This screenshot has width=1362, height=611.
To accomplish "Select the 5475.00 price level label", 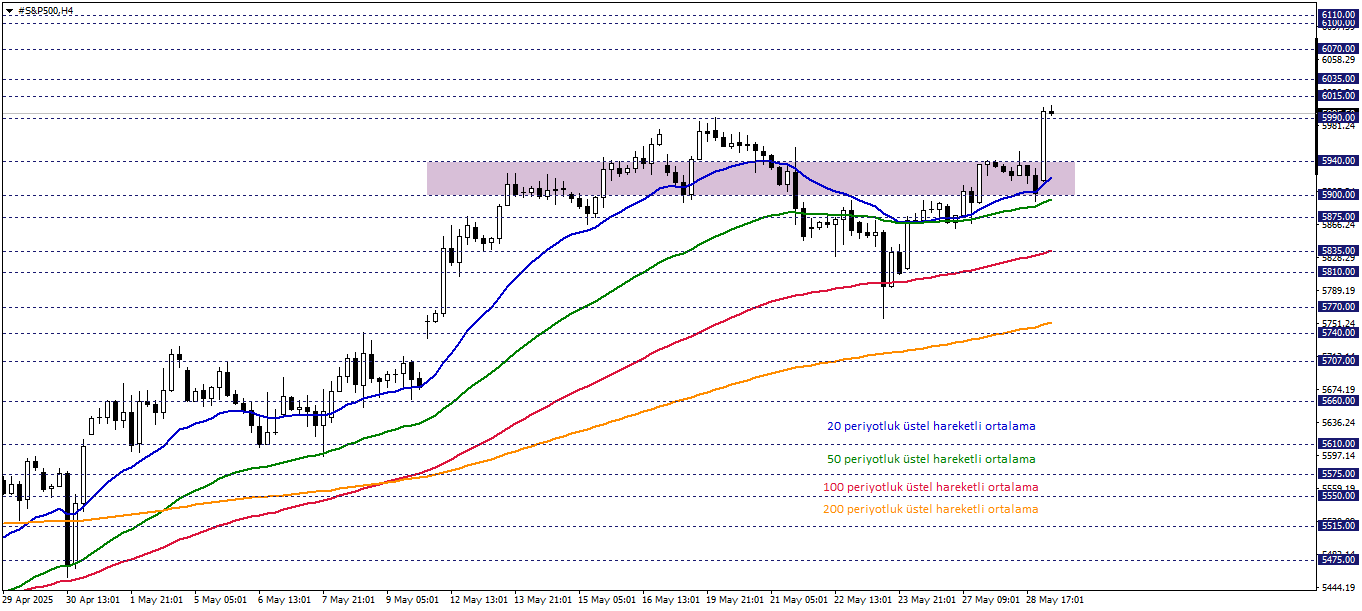I will [1337, 560].
